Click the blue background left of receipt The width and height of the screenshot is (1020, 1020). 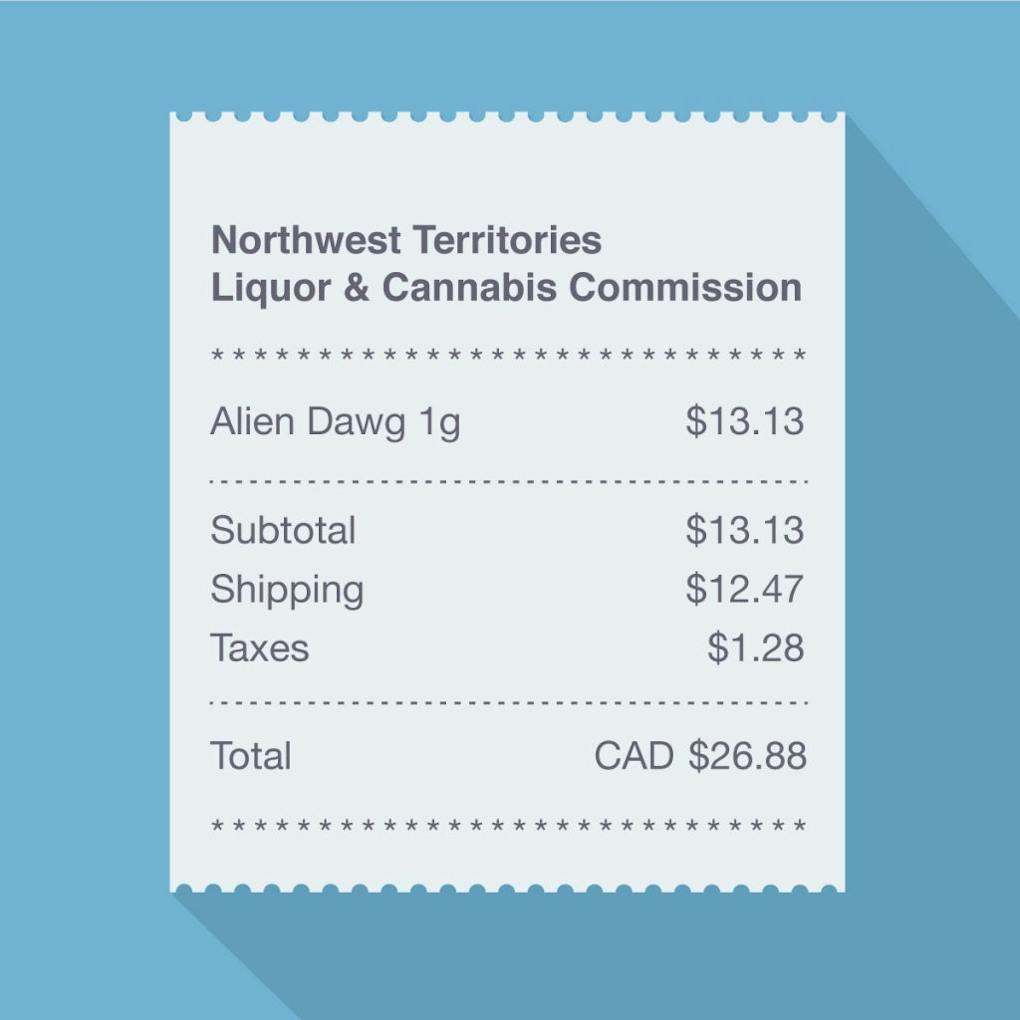tap(85, 500)
